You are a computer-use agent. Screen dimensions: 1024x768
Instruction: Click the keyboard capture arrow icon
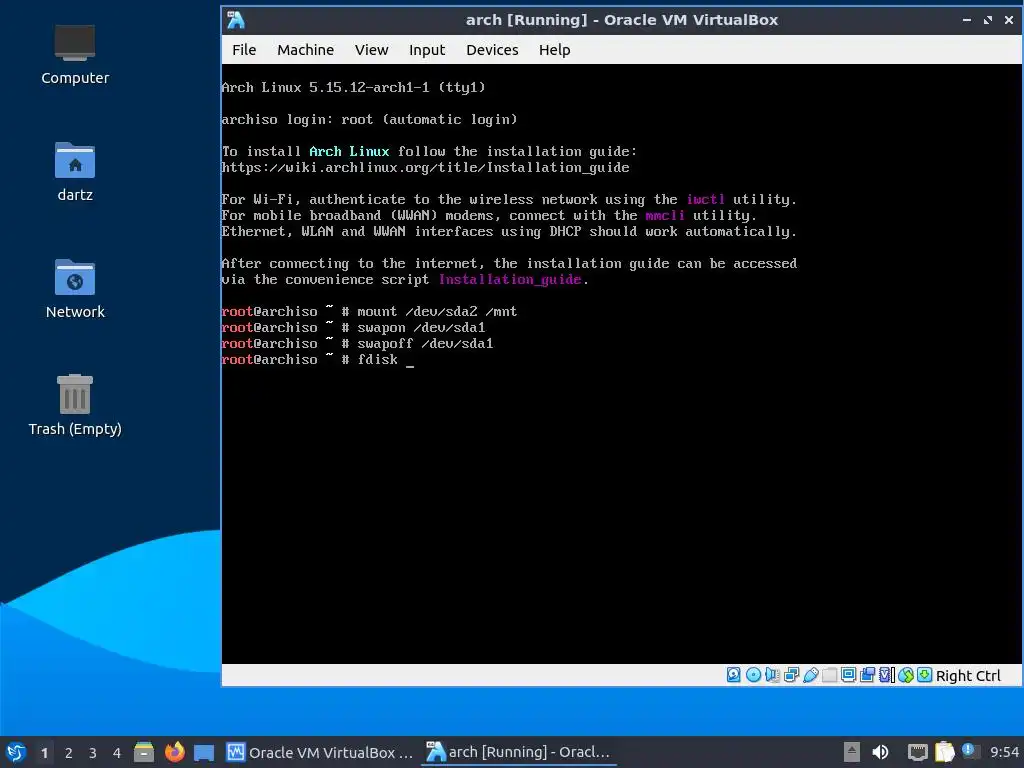[x=925, y=675]
